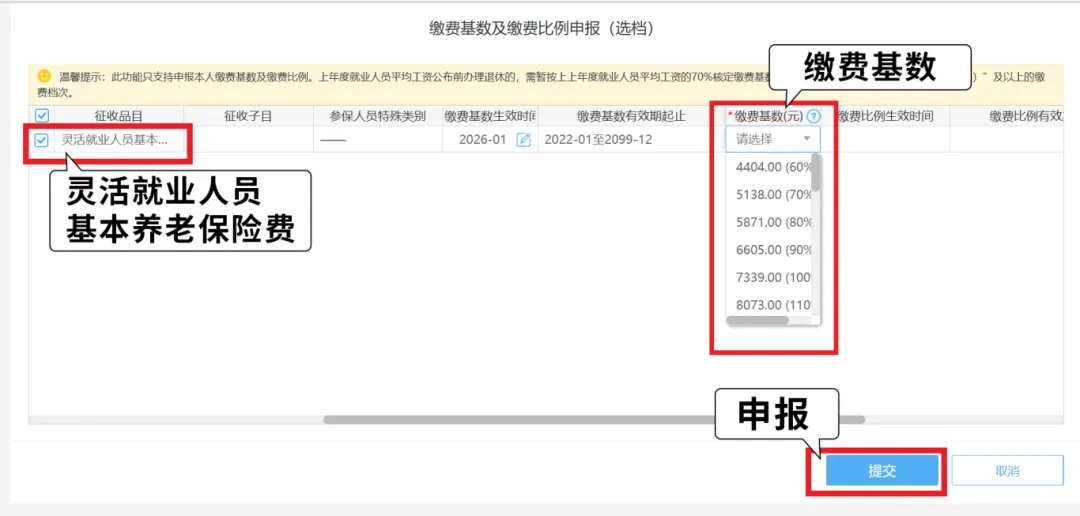The image size is (1080, 516).
Task: Click the 灵活就业人员基本... cell in the row
Action: 115,140
